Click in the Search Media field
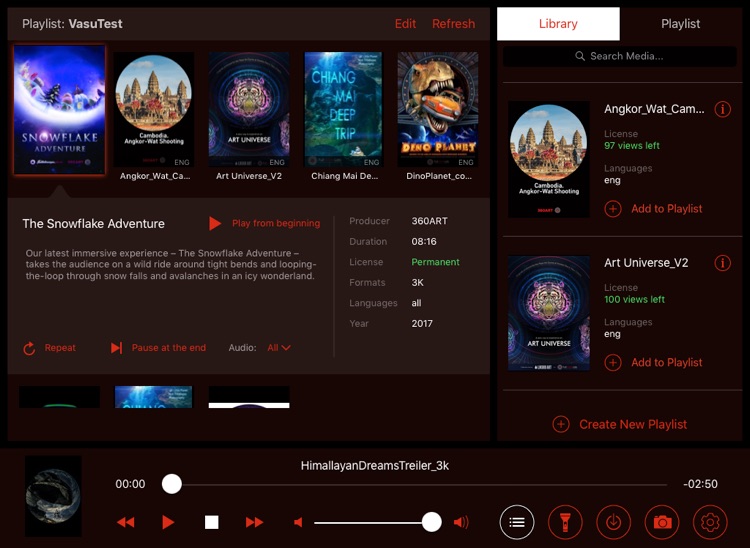Image resolution: width=750 pixels, height=548 pixels. click(x=619, y=56)
